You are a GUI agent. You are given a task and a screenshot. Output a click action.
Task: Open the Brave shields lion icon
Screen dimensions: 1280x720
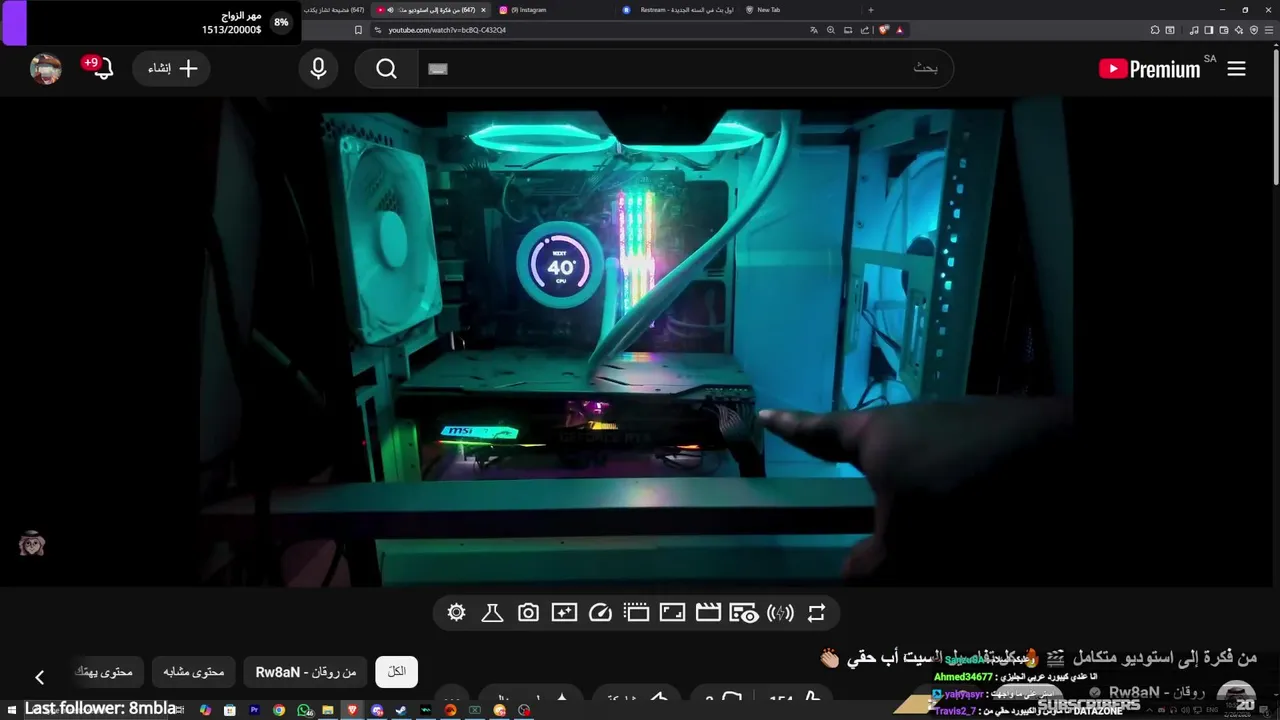[884, 30]
